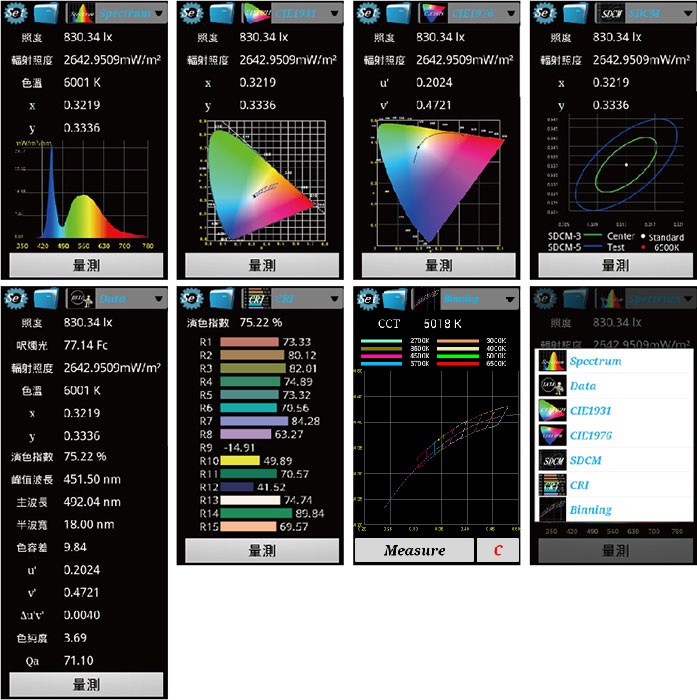This screenshot has height=700, width=697.
Task: Click the CIE1931 chromaticity diagram
Action: 263,182
